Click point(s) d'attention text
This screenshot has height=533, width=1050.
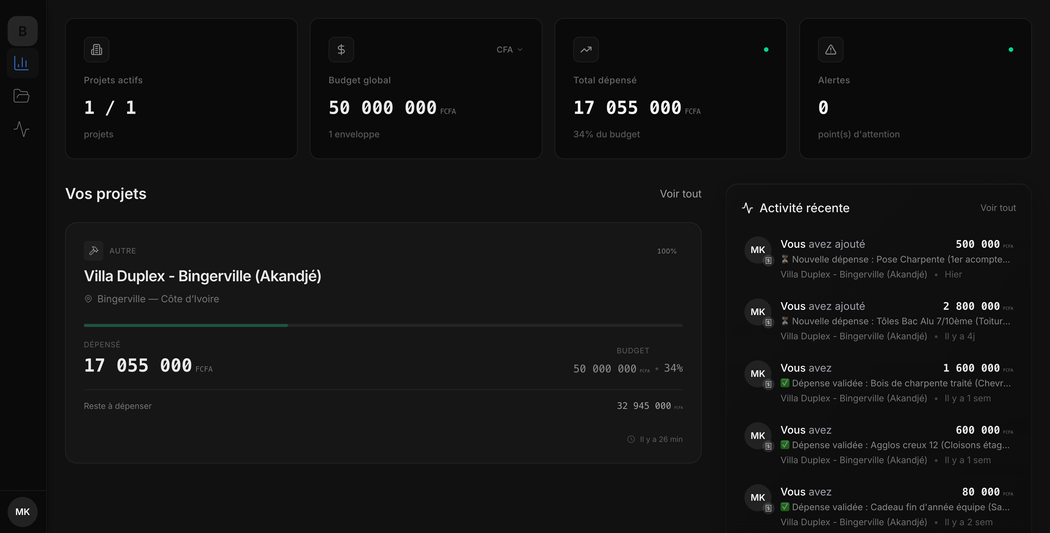(858, 134)
